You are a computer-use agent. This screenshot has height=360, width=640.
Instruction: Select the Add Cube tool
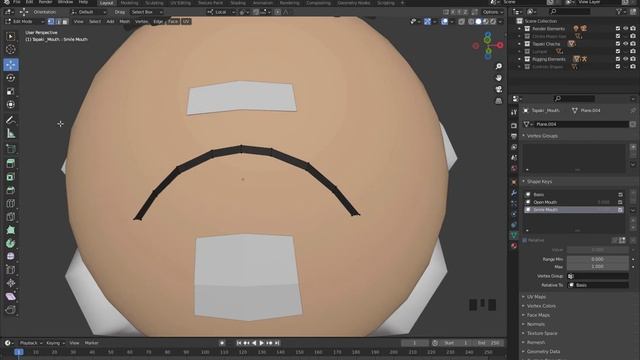click(x=11, y=149)
